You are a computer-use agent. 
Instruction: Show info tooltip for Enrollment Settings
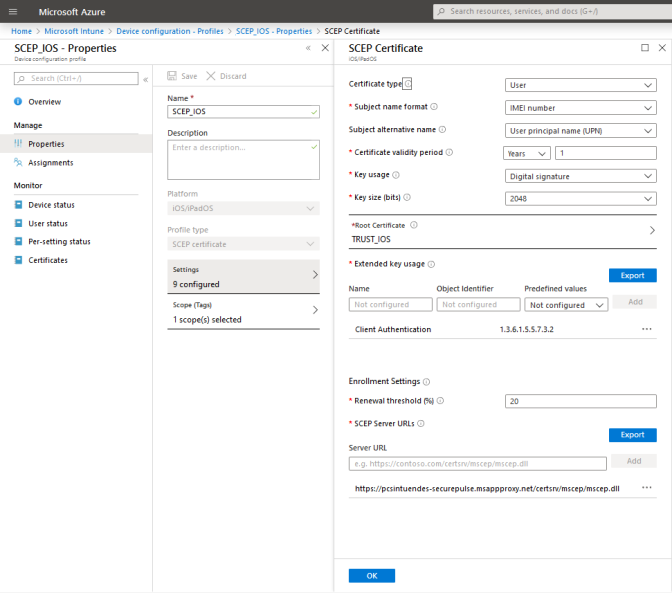426,382
